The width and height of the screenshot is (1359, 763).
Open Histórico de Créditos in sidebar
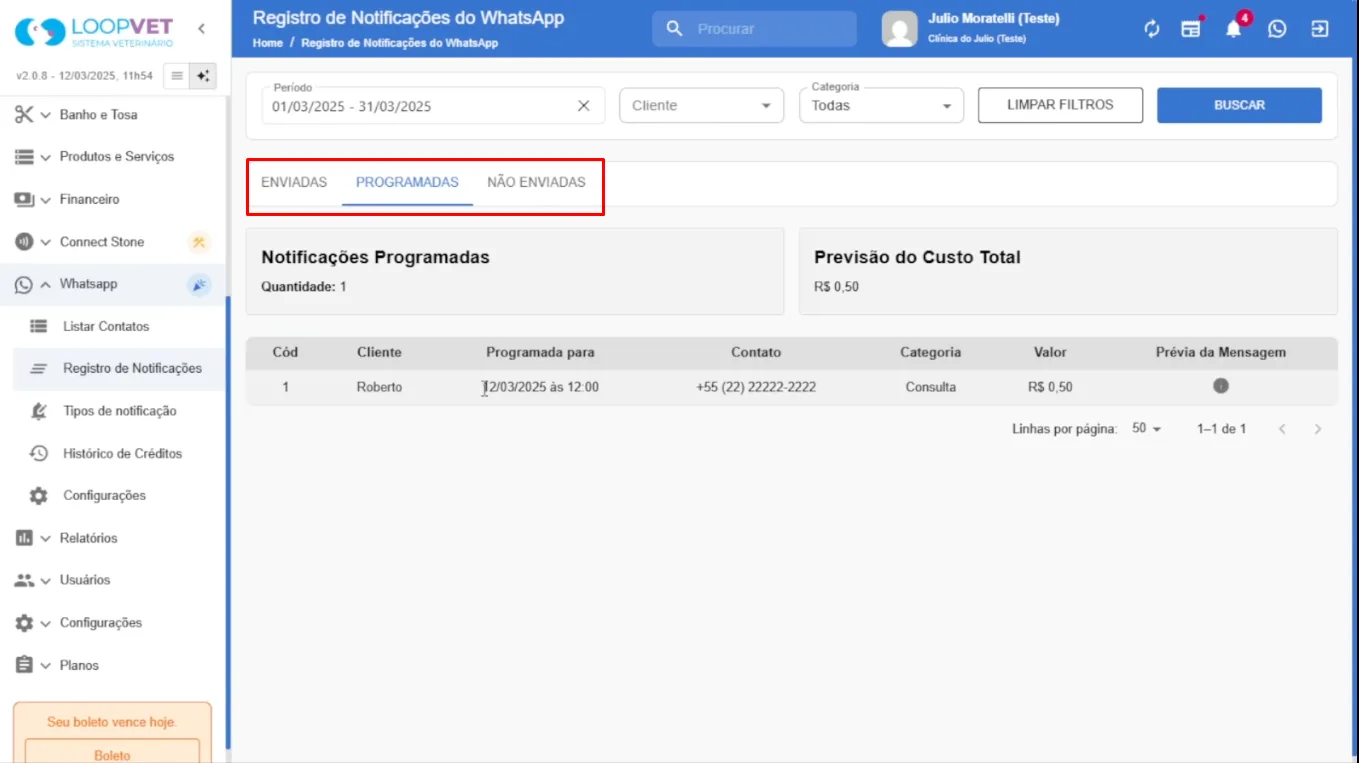coord(122,453)
